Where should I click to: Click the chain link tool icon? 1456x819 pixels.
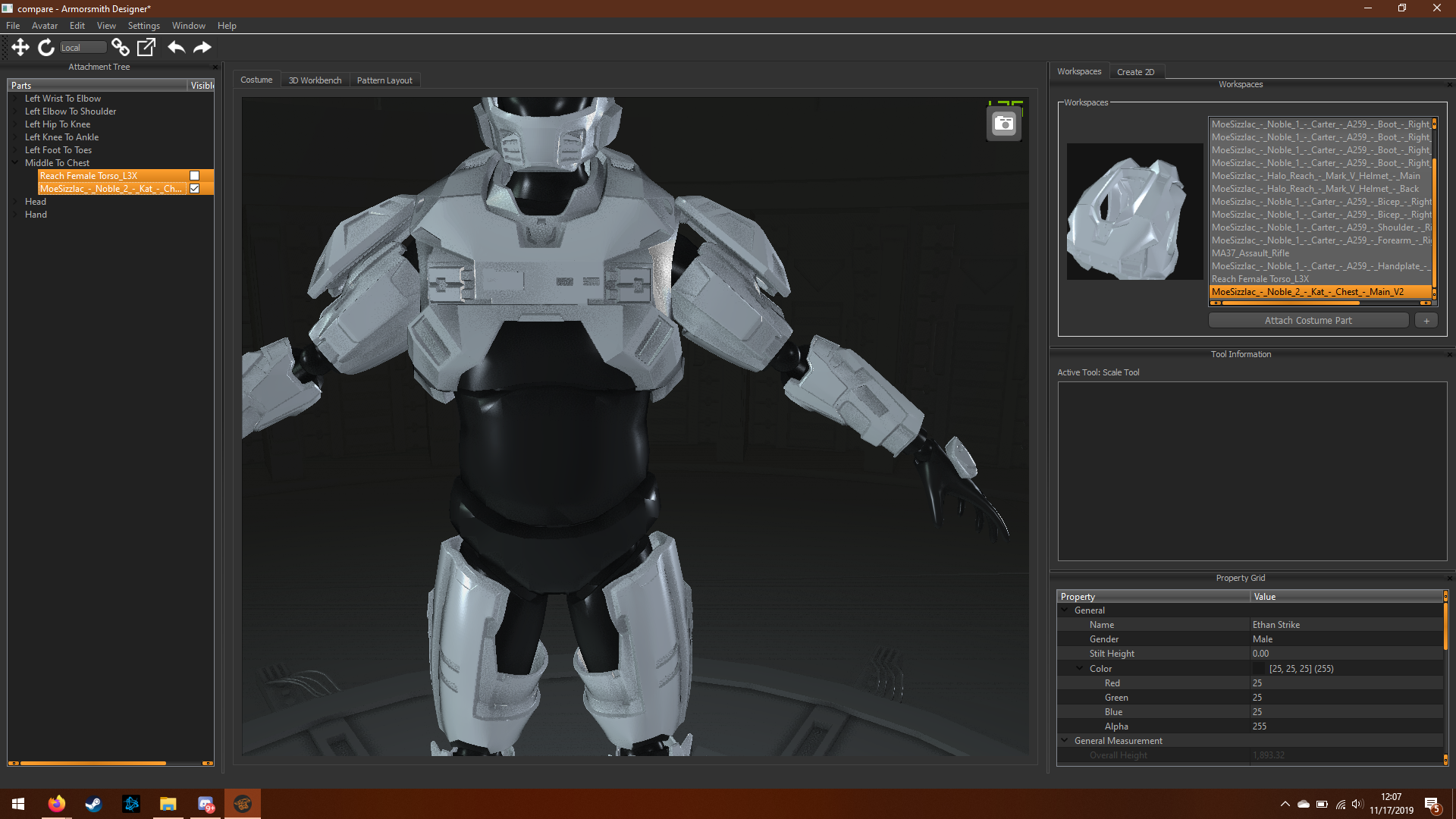pos(120,47)
